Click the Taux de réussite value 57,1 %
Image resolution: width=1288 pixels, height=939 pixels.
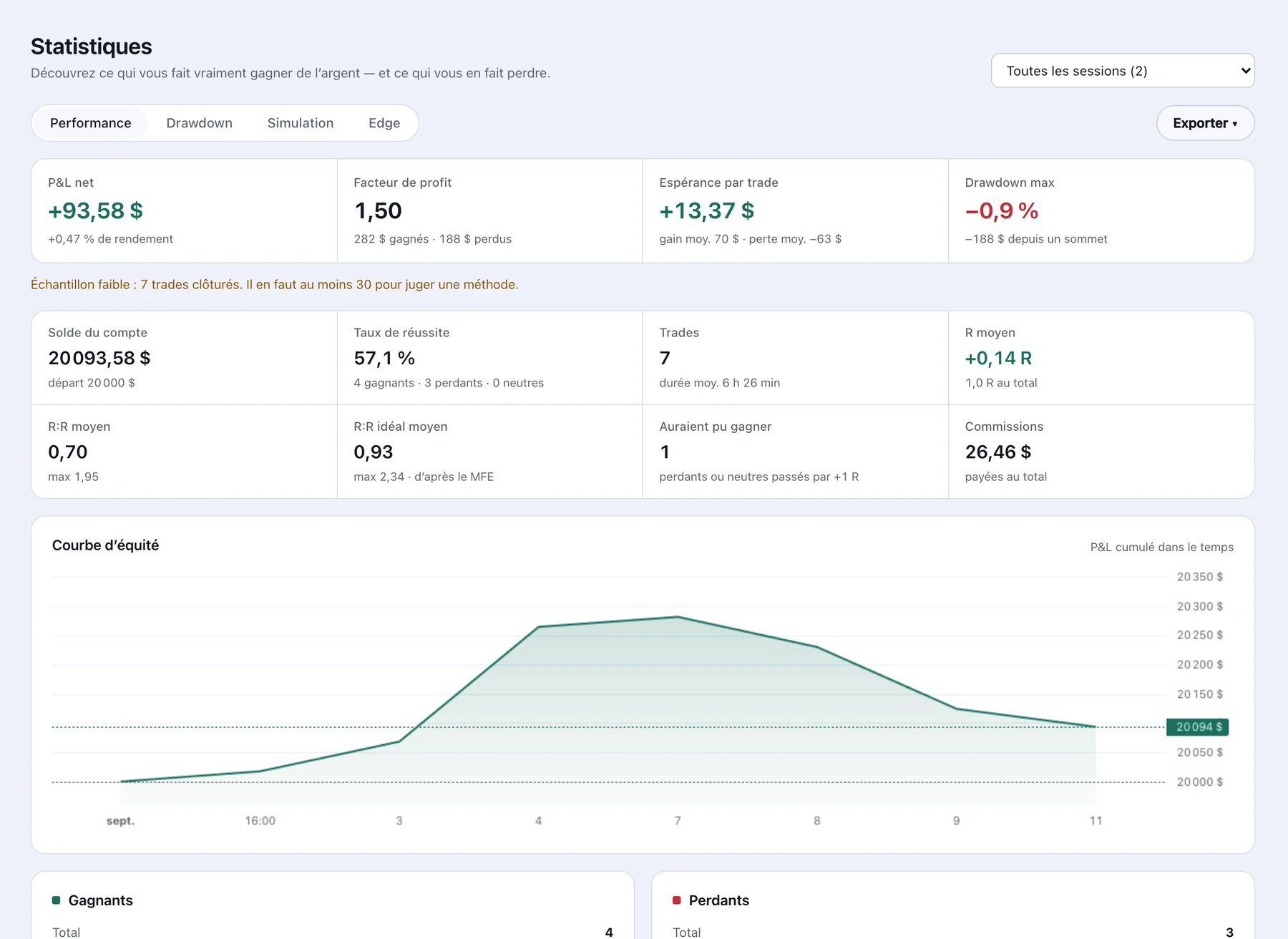pyautogui.click(x=384, y=358)
